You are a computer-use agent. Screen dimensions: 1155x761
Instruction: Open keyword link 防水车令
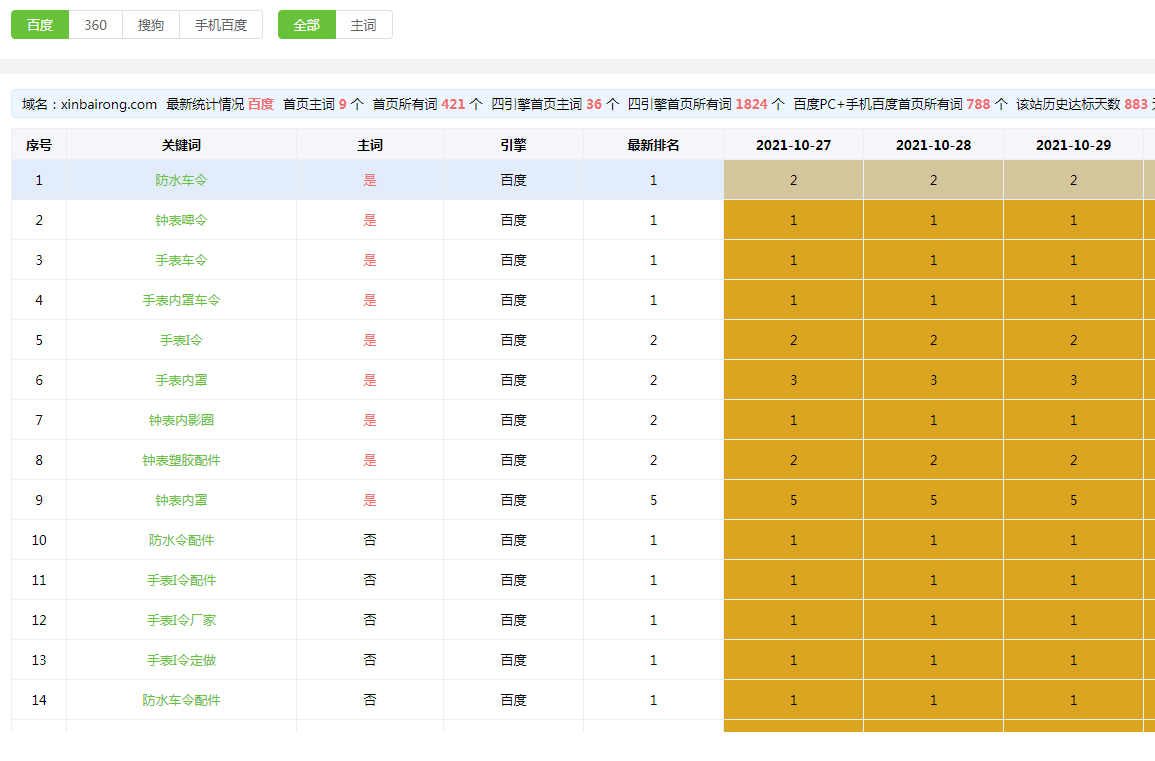(181, 180)
